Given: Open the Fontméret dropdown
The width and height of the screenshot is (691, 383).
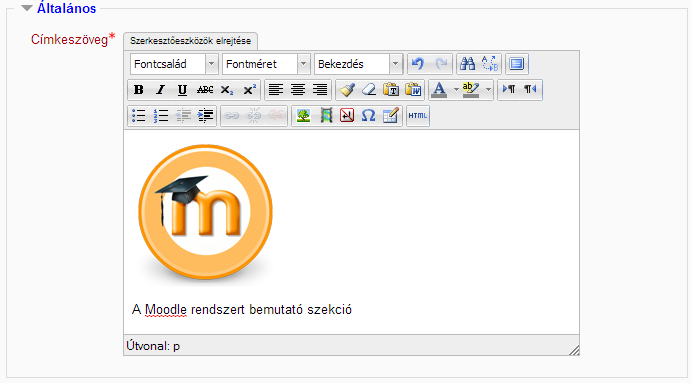Looking at the screenshot, I should click(266, 64).
